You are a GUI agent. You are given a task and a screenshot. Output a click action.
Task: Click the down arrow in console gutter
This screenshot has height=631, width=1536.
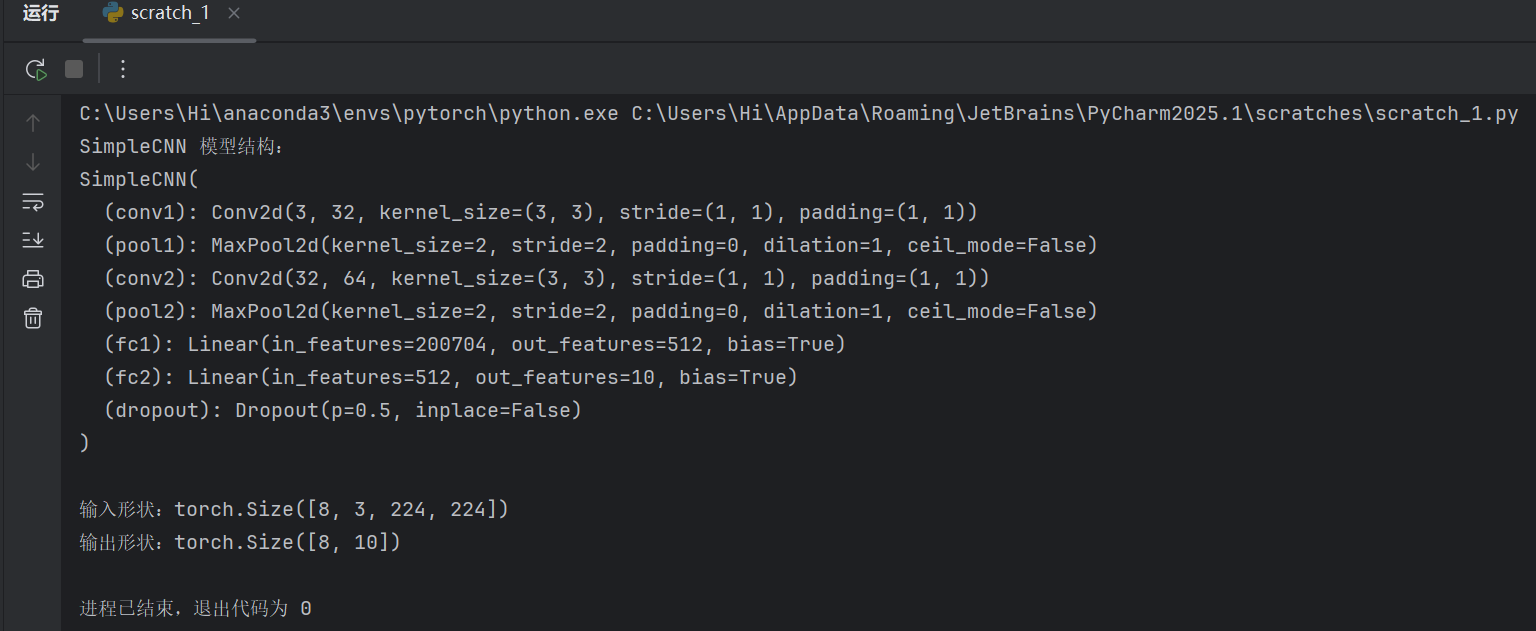pyautogui.click(x=33, y=162)
